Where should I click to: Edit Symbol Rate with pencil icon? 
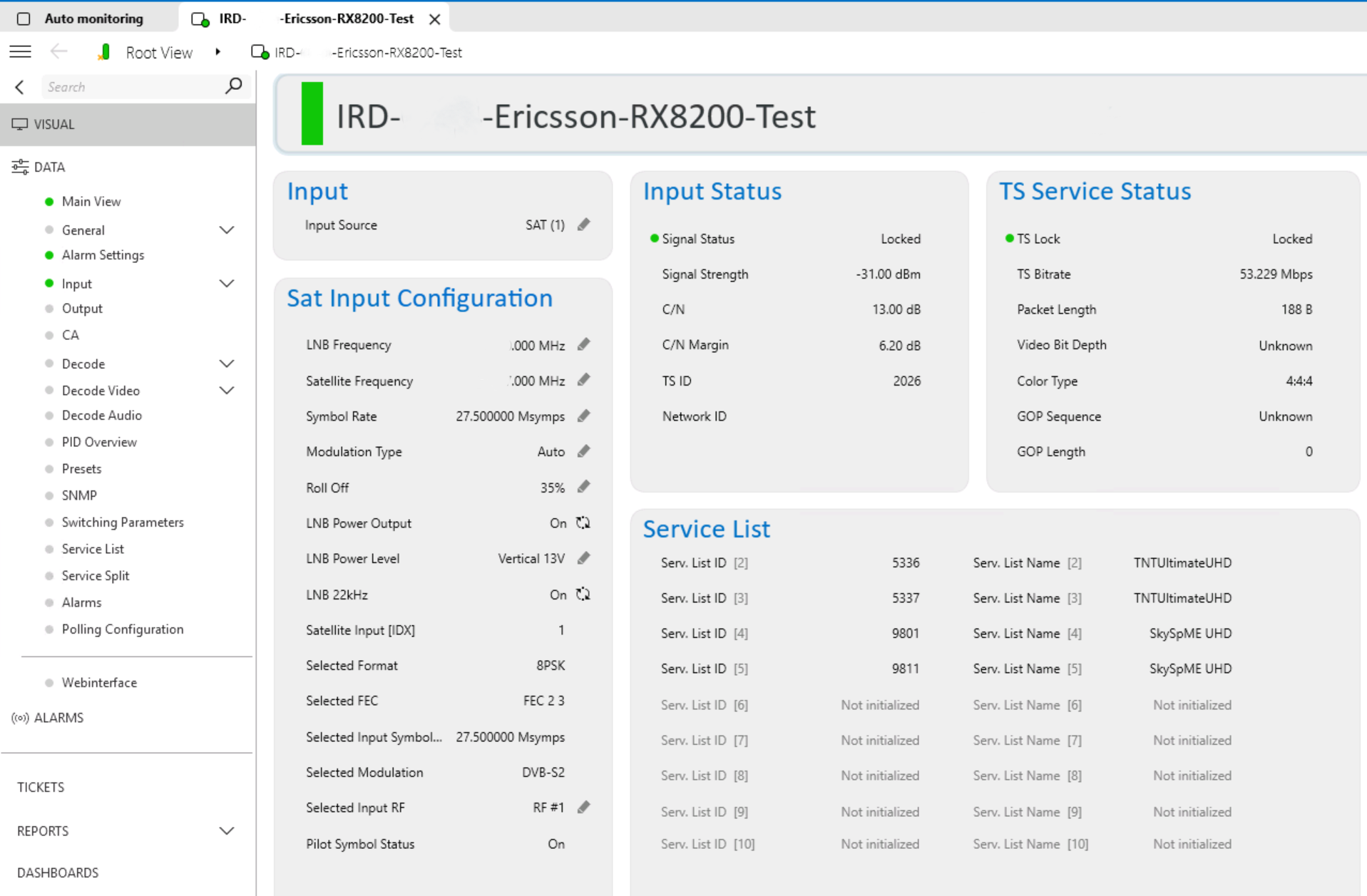[584, 416]
